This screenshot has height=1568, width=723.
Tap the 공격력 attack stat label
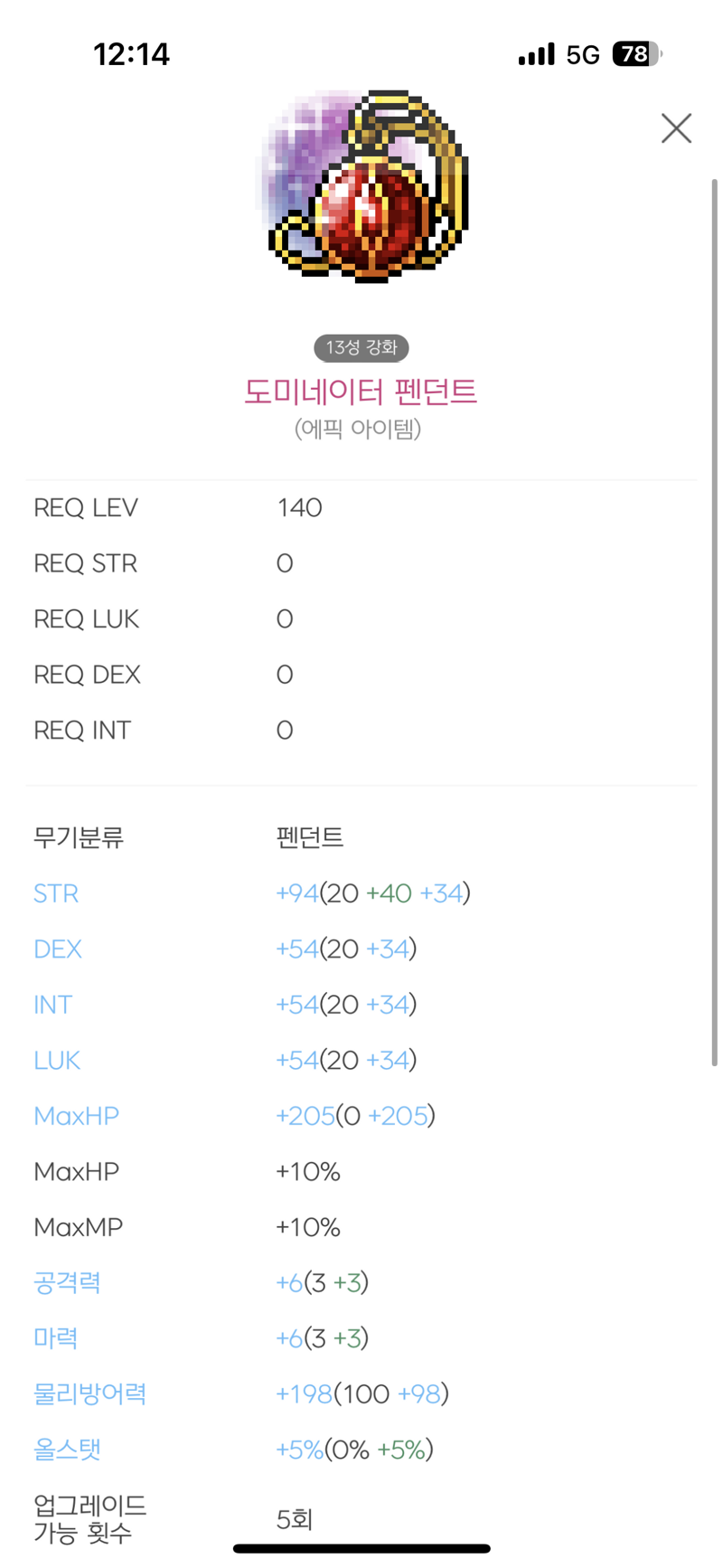[67, 1282]
